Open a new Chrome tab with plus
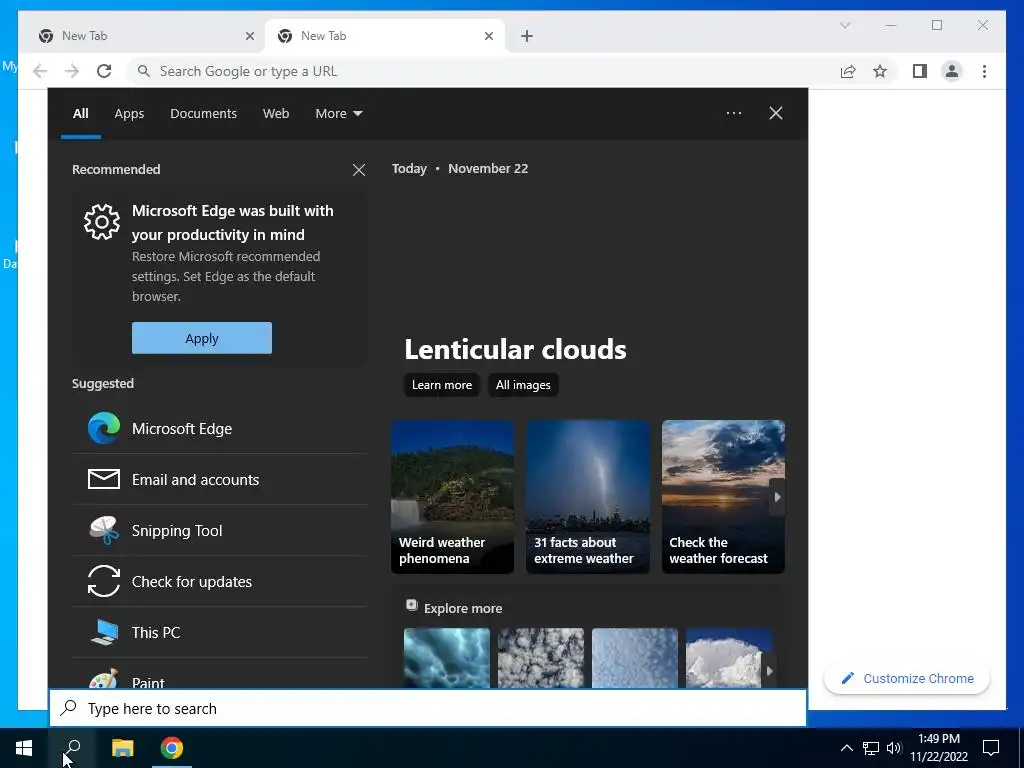1024x768 pixels. (526, 36)
